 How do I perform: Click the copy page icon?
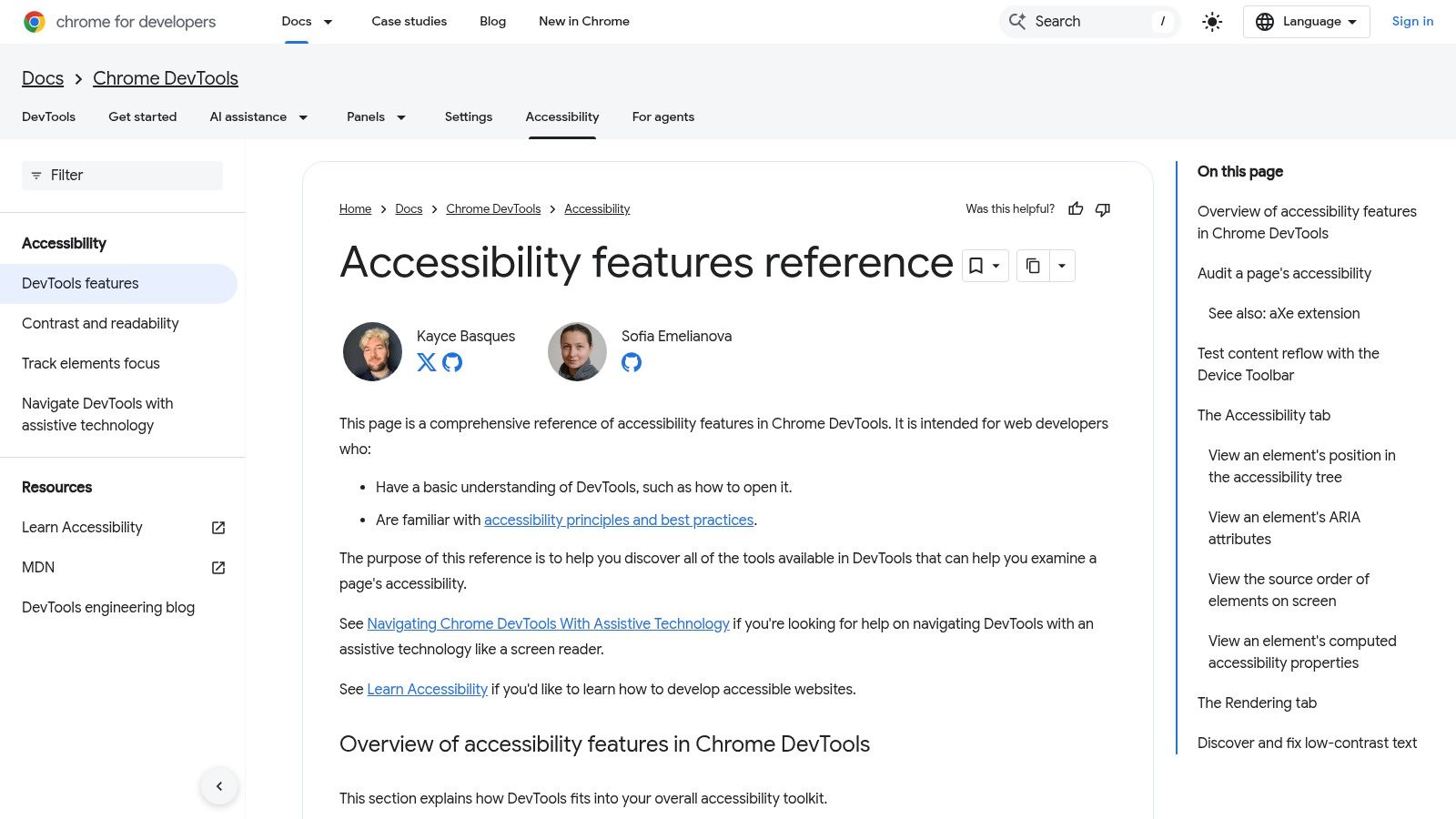pos(1033,266)
